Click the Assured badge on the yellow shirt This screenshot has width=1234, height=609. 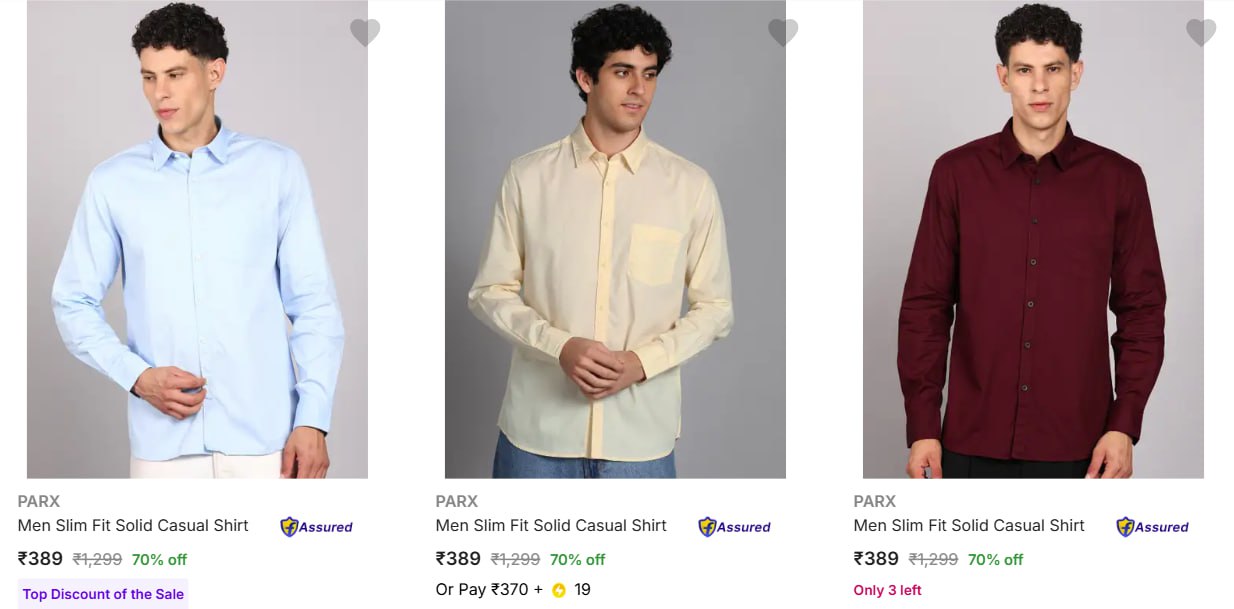[x=734, y=527]
